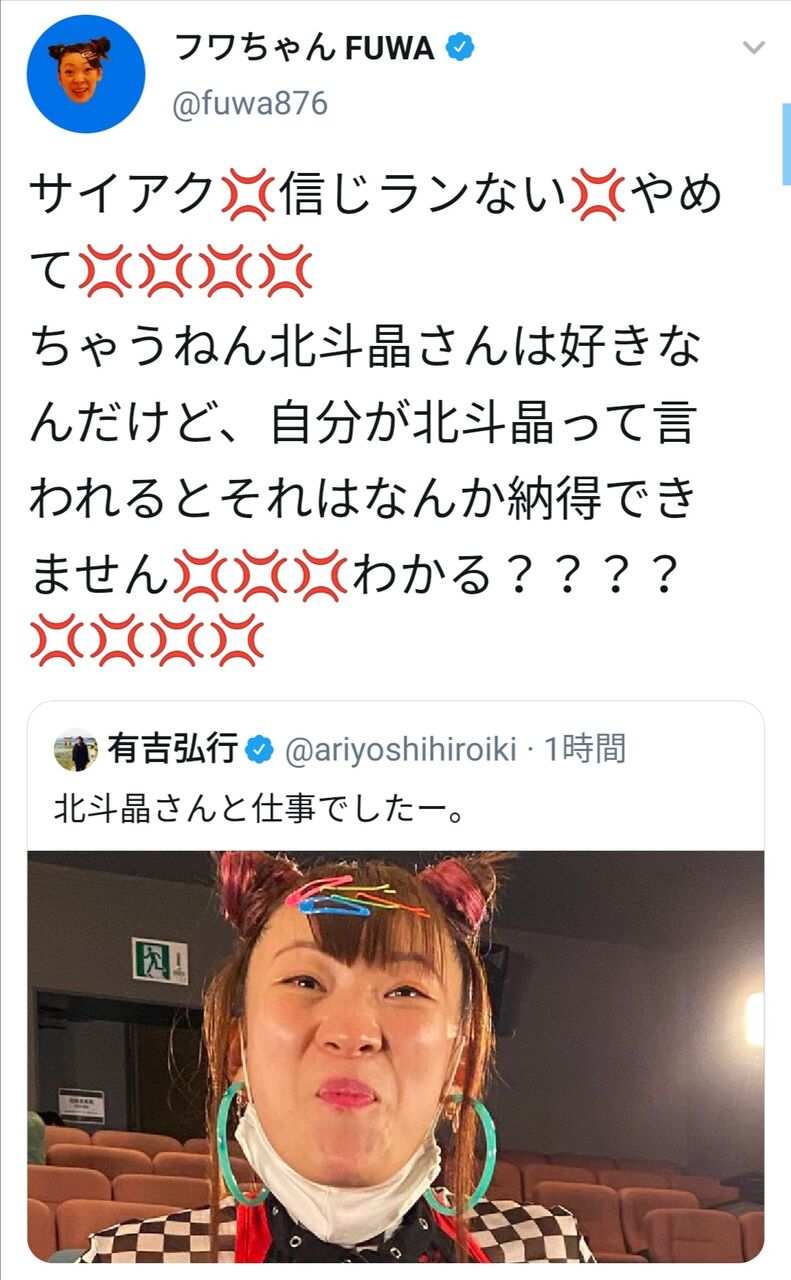Click the last row of anger emojis

[x=147, y=642]
